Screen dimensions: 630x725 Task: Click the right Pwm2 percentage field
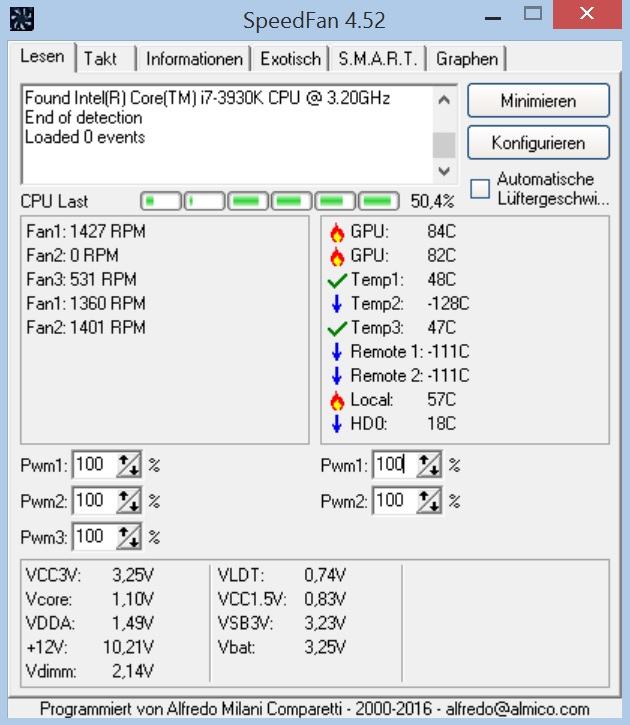[395, 501]
